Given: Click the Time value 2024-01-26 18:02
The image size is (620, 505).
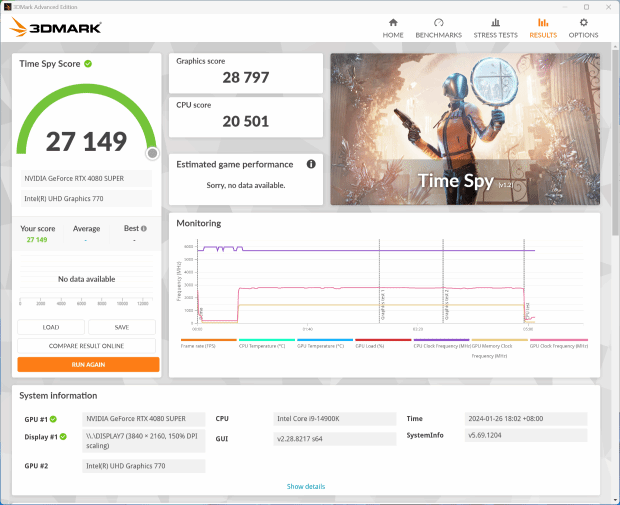Looking at the screenshot, I should [526, 419].
